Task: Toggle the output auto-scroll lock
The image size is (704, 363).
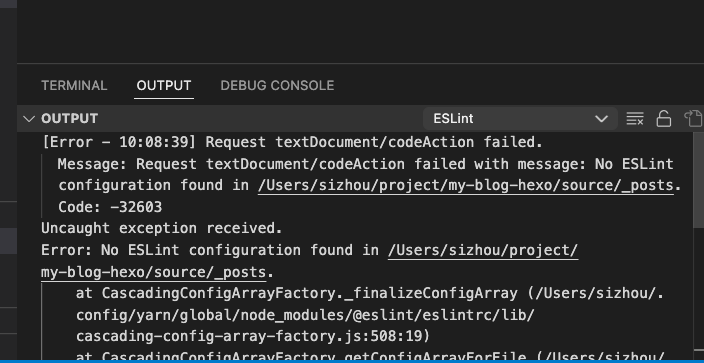Action: coord(664,119)
